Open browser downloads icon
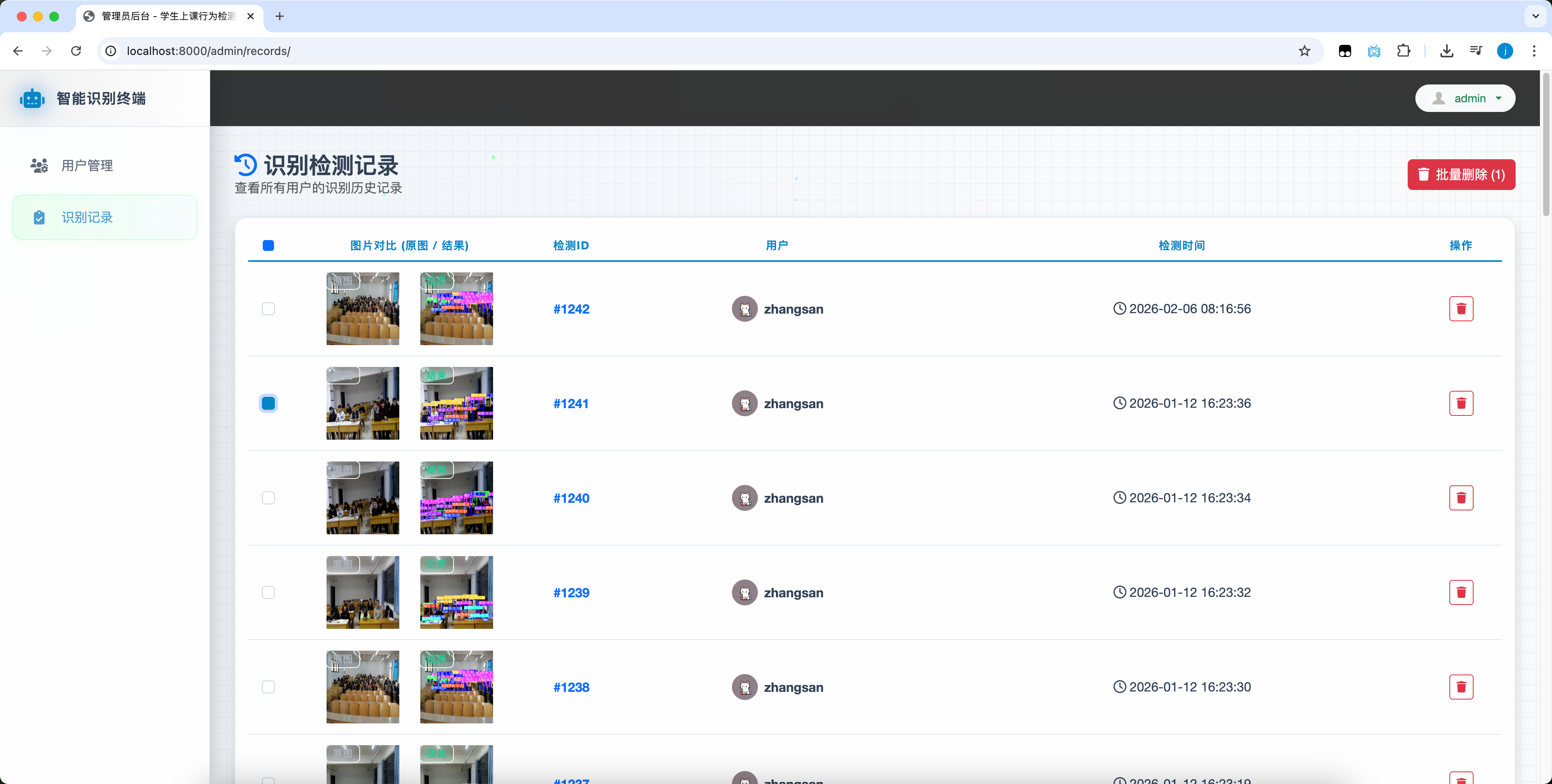 tap(1446, 51)
